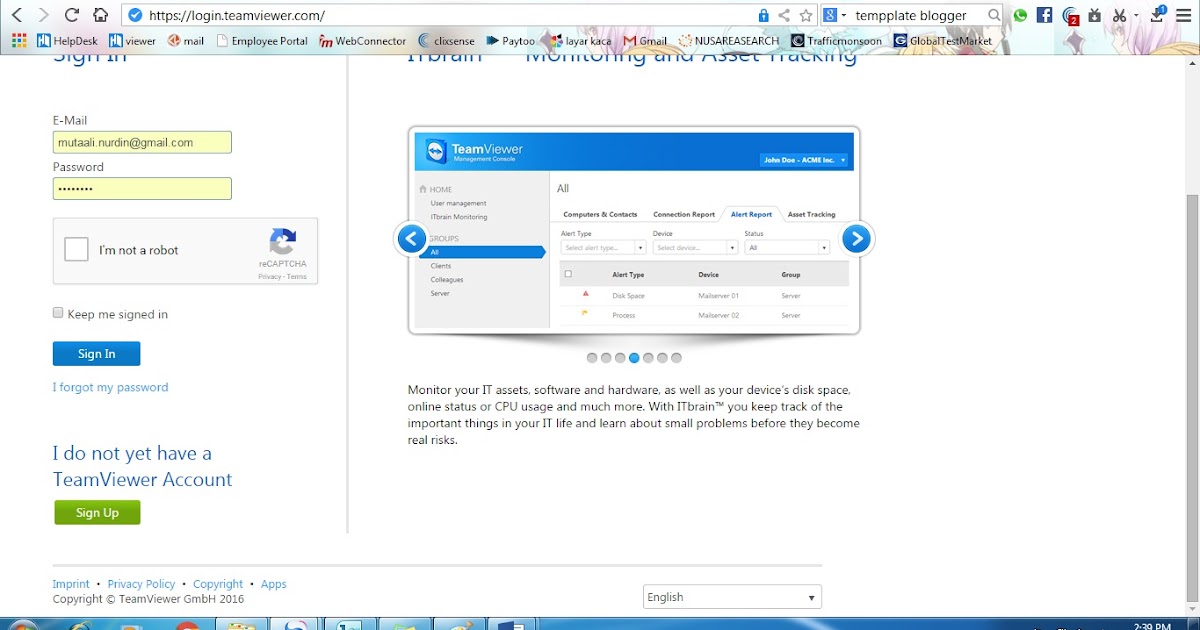Viewport: 1200px width, 630px height.
Task: Open the Copyright footer link
Action: [x=218, y=584]
